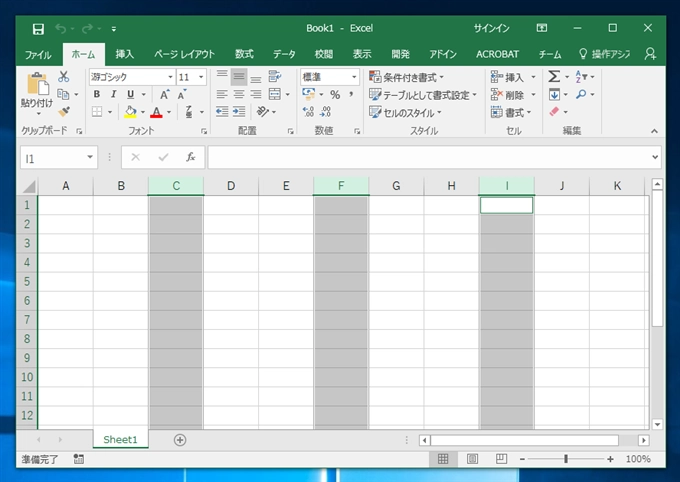The image size is (680, 482).
Task: Switch to Formulas (数式) tab
Action: click(x=244, y=54)
